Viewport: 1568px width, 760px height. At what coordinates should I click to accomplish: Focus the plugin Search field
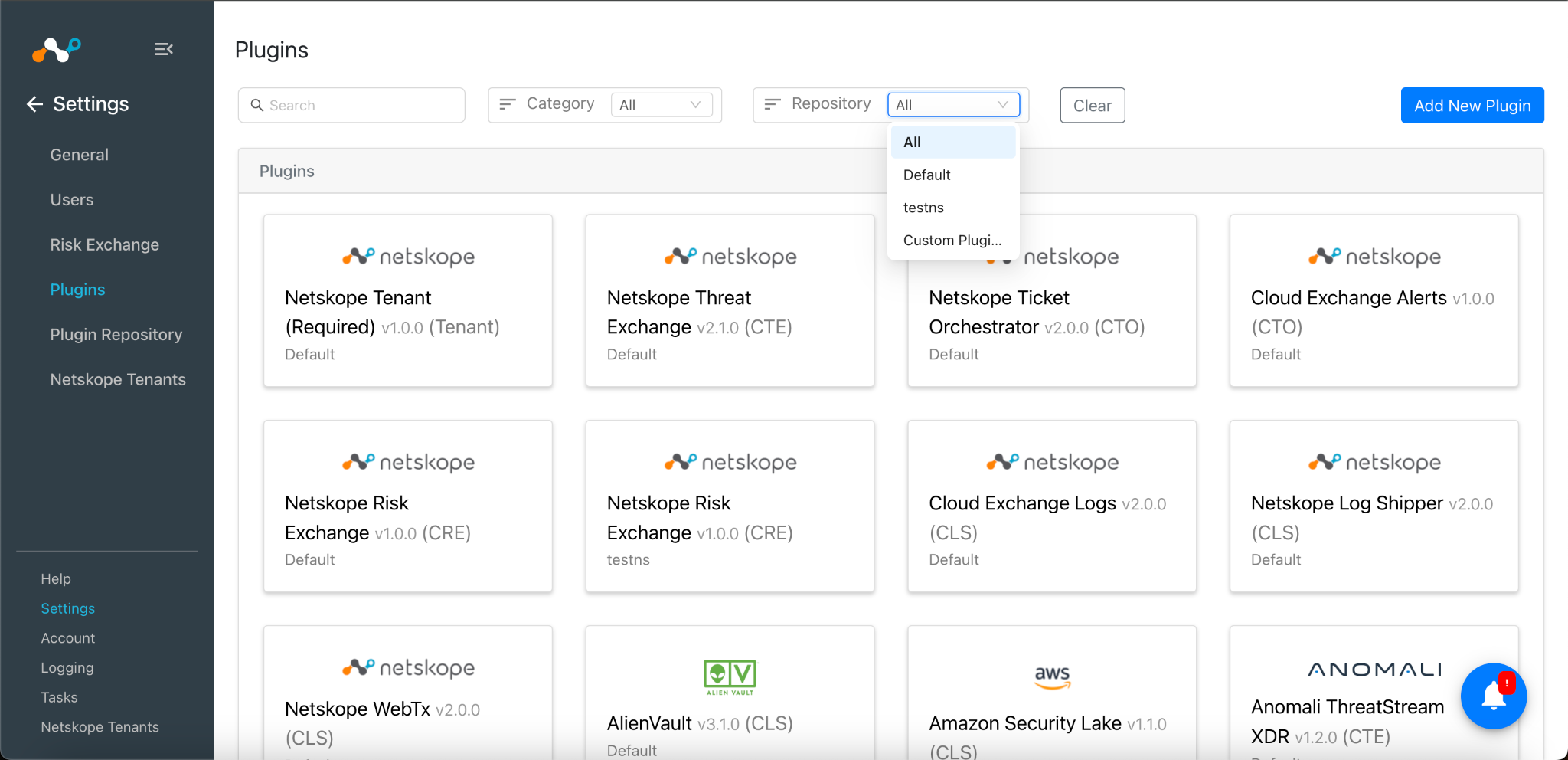coord(351,105)
